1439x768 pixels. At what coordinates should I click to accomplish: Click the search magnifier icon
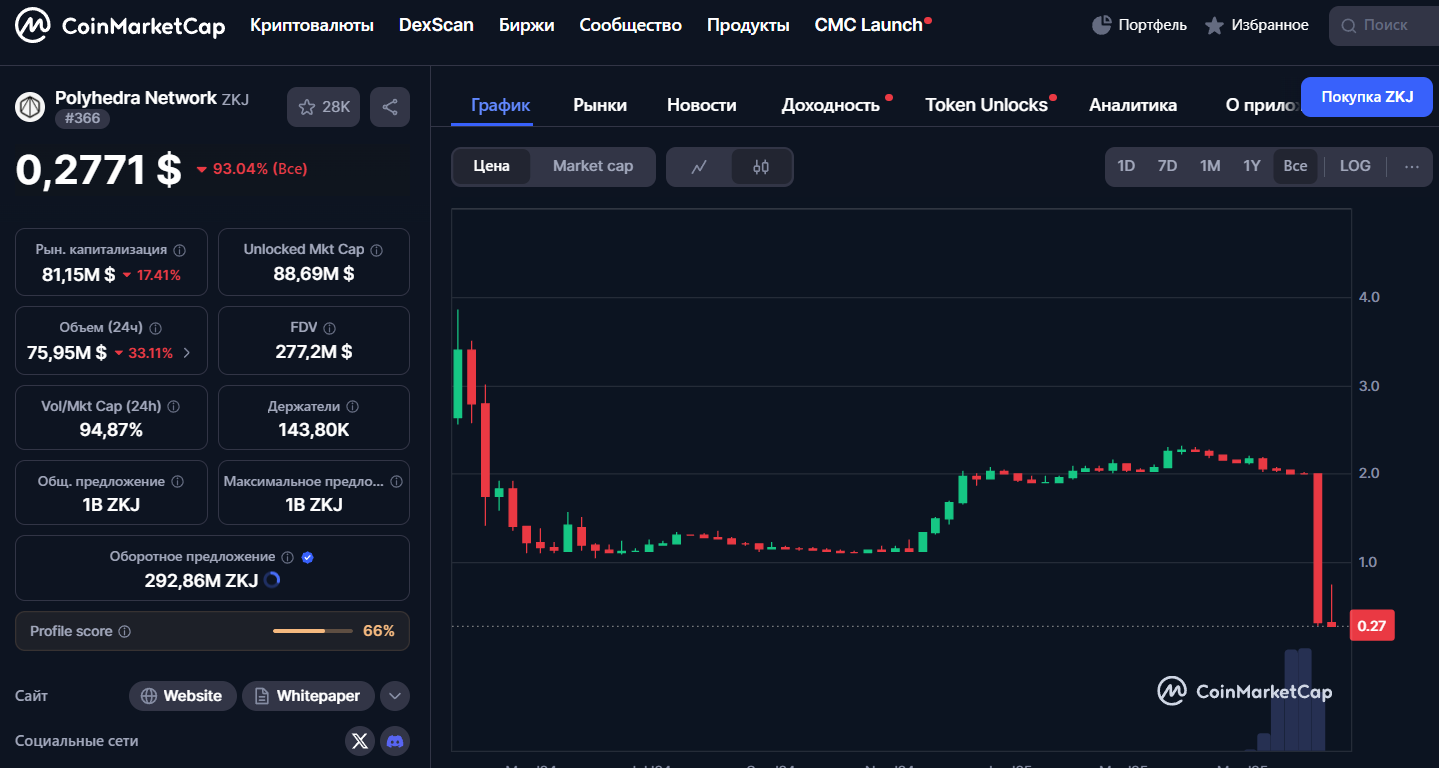point(1349,25)
